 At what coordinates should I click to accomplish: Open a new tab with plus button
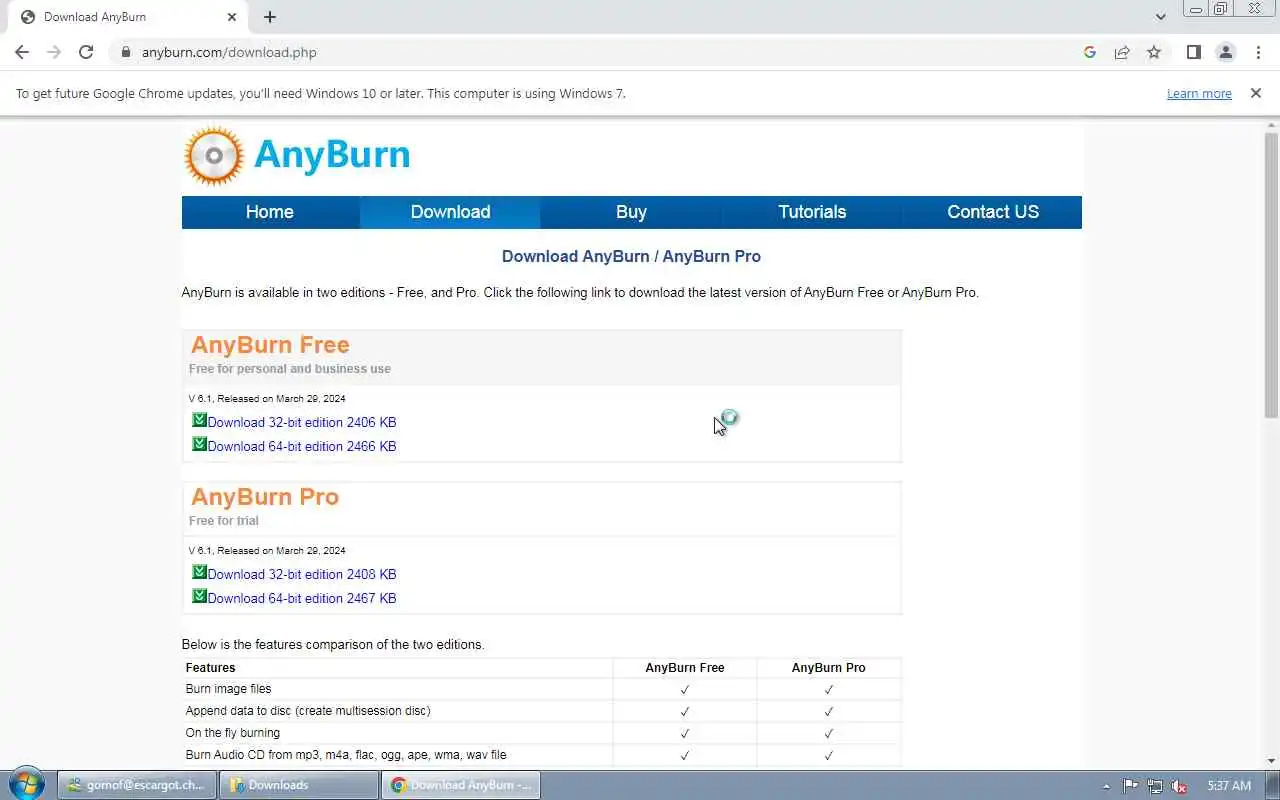pos(270,17)
